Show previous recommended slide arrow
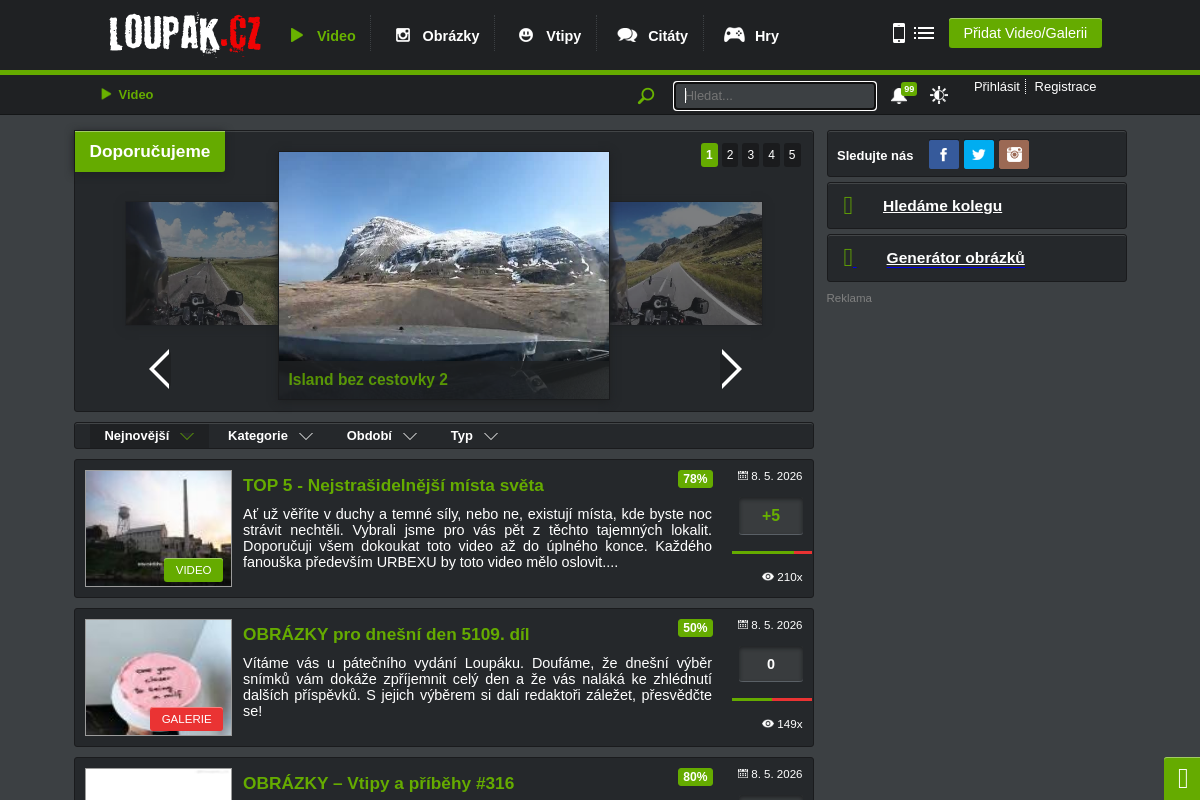This screenshot has width=1200, height=800. [159, 369]
